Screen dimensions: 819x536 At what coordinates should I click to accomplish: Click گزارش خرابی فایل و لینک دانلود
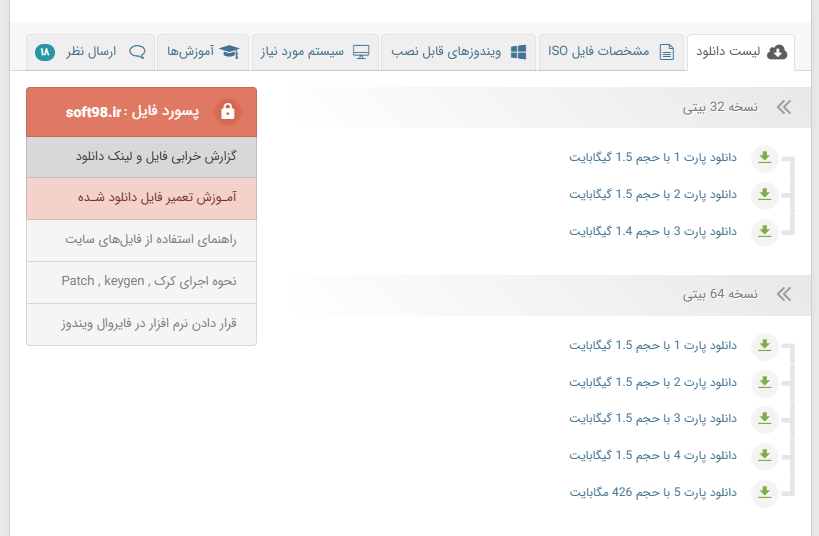[141, 157]
